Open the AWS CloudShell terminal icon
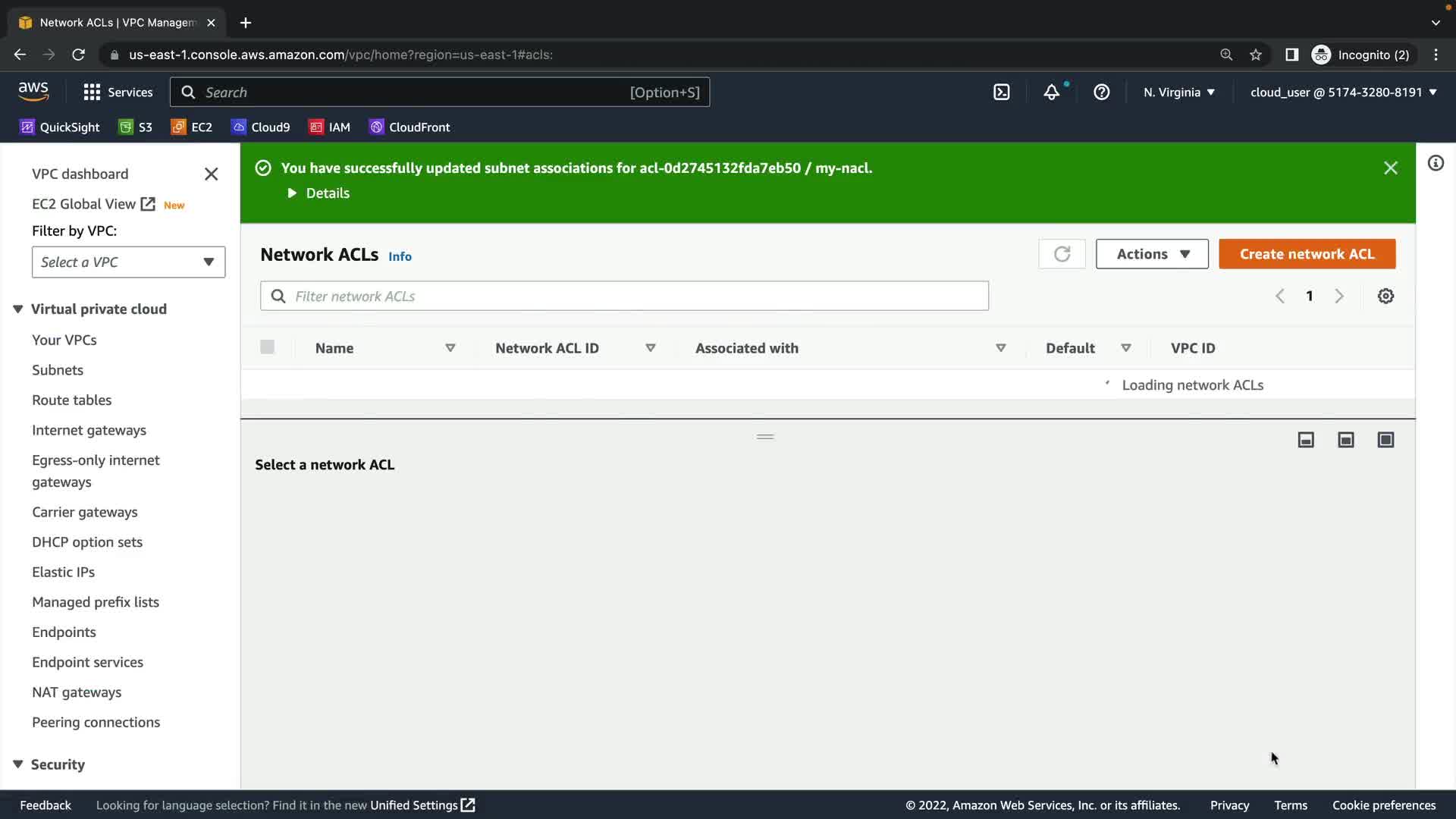This screenshot has height=819, width=1456. coord(1001,93)
